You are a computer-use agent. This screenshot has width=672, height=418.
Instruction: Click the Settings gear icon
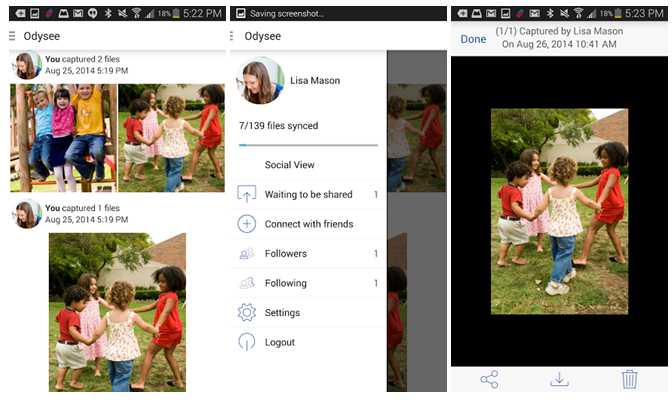point(247,313)
